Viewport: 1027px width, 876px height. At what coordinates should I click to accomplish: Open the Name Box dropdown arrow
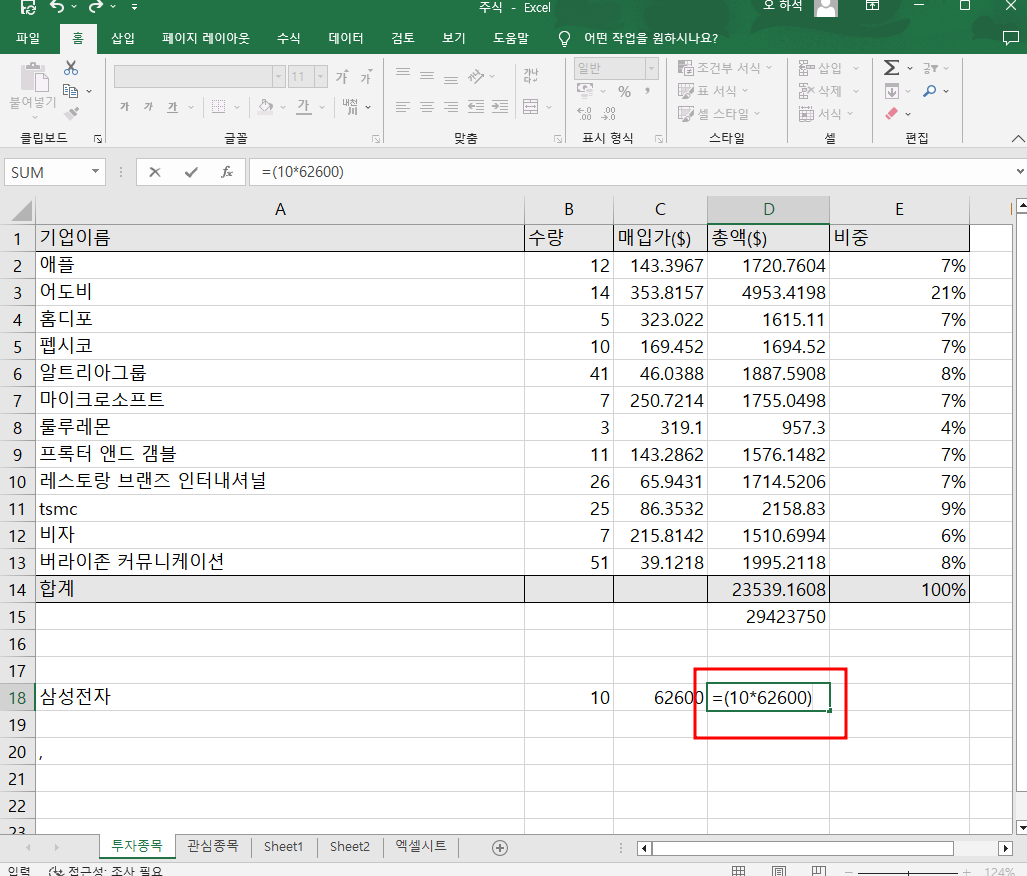(x=96, y=172)
